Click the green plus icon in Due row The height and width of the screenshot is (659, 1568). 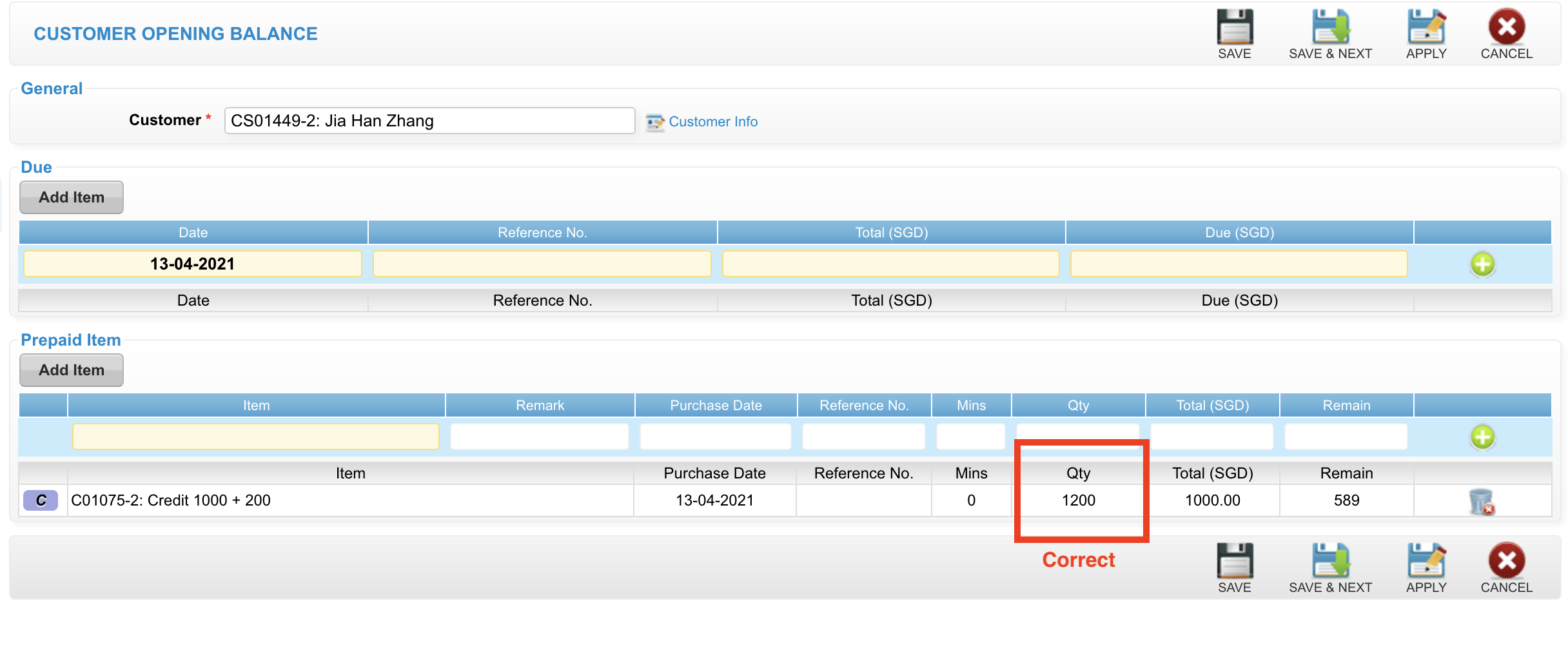1482,264
